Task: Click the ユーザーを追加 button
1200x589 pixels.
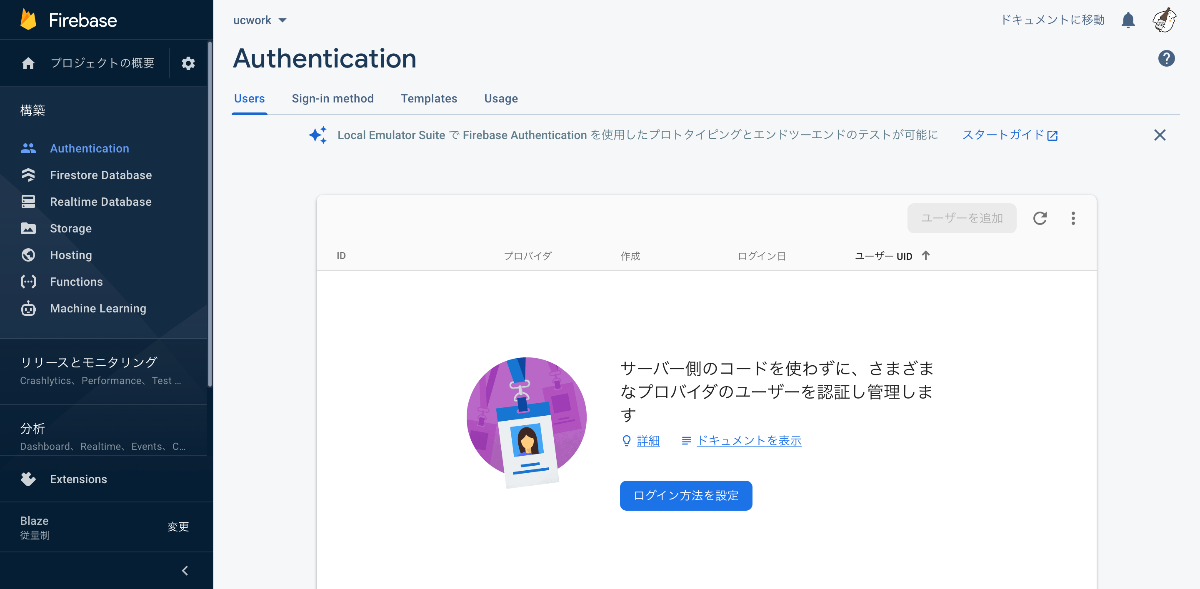Action: [962, 218]
